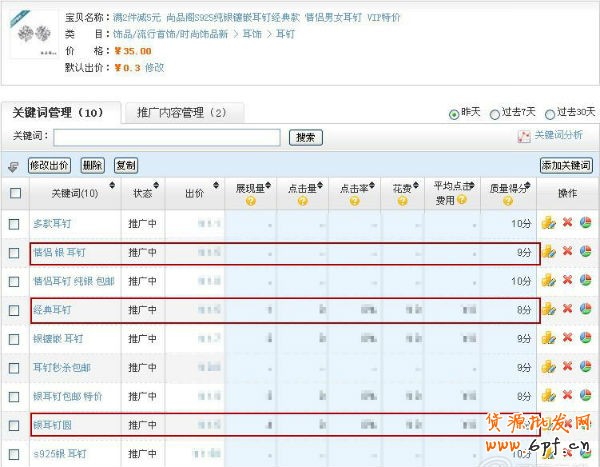The height and width of the screenshot is (467, 600).
Task: Click the bid edit icon for 多款耳钉
Action: pos(547,223)
